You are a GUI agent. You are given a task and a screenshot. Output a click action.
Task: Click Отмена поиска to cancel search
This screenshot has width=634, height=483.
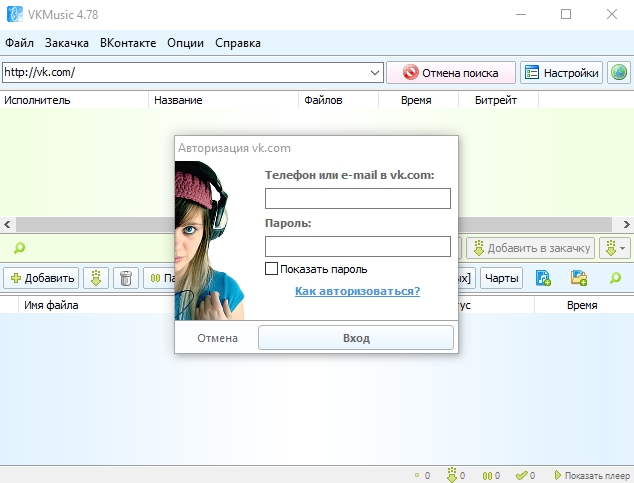[x=451, y=73]
